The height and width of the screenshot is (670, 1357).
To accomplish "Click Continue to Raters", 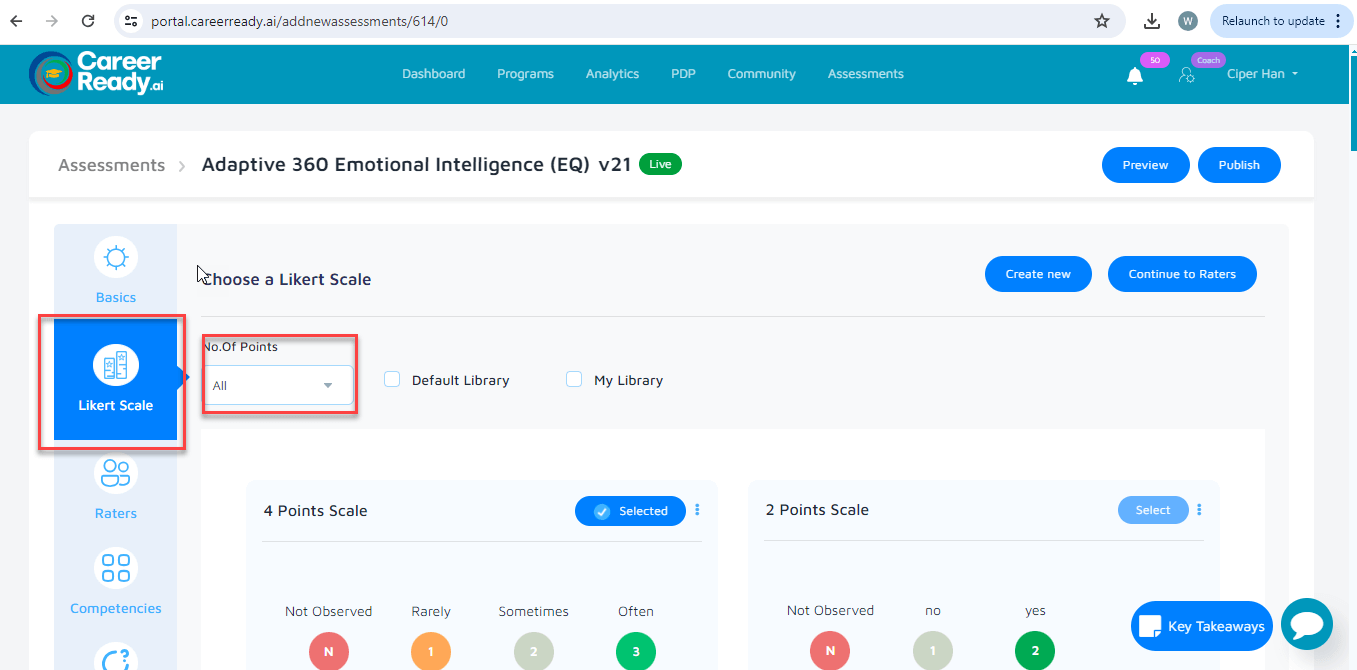I will [1182, 273].
